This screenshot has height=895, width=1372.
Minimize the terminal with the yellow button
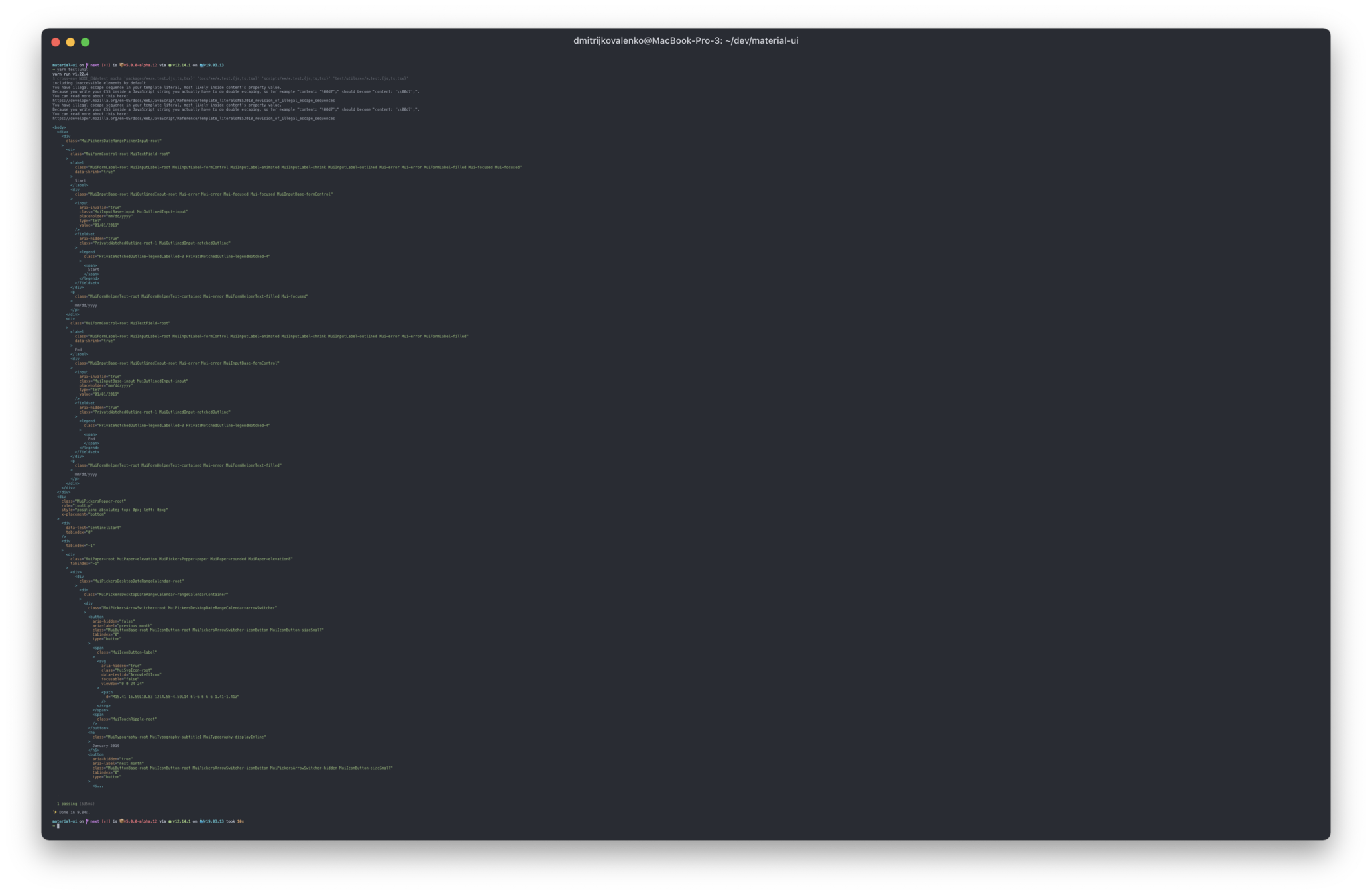pyautogui.click(x=70, y=42)
